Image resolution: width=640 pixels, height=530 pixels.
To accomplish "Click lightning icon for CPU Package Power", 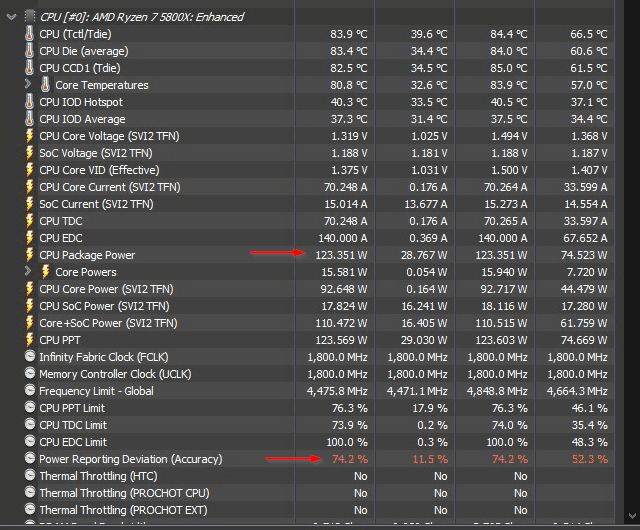I will [x=29, y=255].
